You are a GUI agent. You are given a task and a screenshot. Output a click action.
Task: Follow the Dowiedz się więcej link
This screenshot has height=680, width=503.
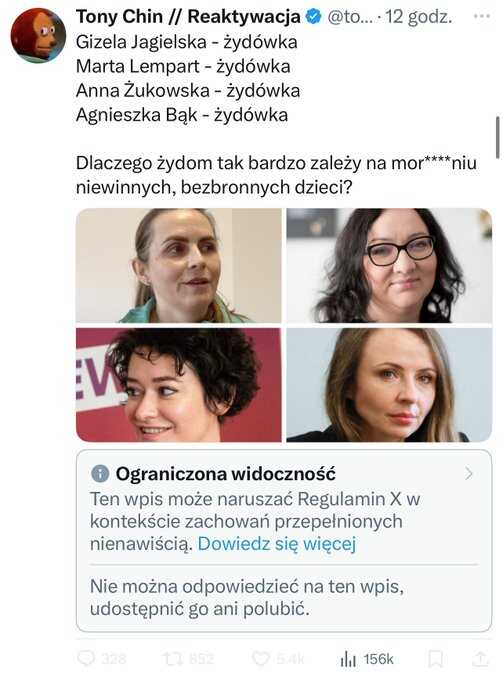(277, 543)
